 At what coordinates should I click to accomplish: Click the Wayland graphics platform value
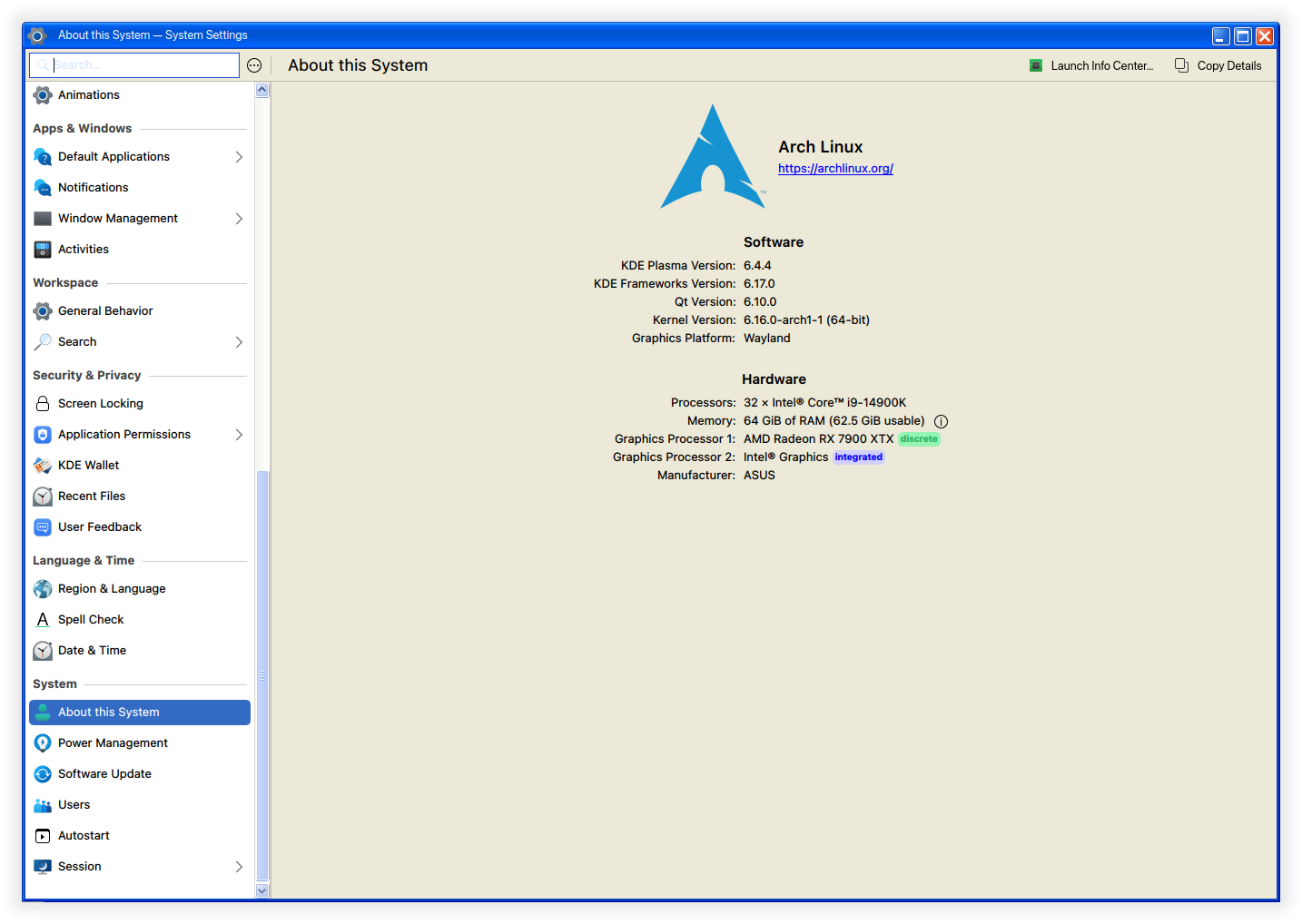click(x=767, y=339)
